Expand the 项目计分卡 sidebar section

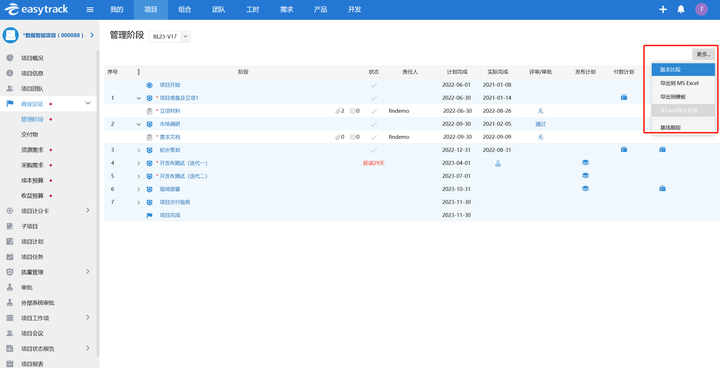coord(88,210)
